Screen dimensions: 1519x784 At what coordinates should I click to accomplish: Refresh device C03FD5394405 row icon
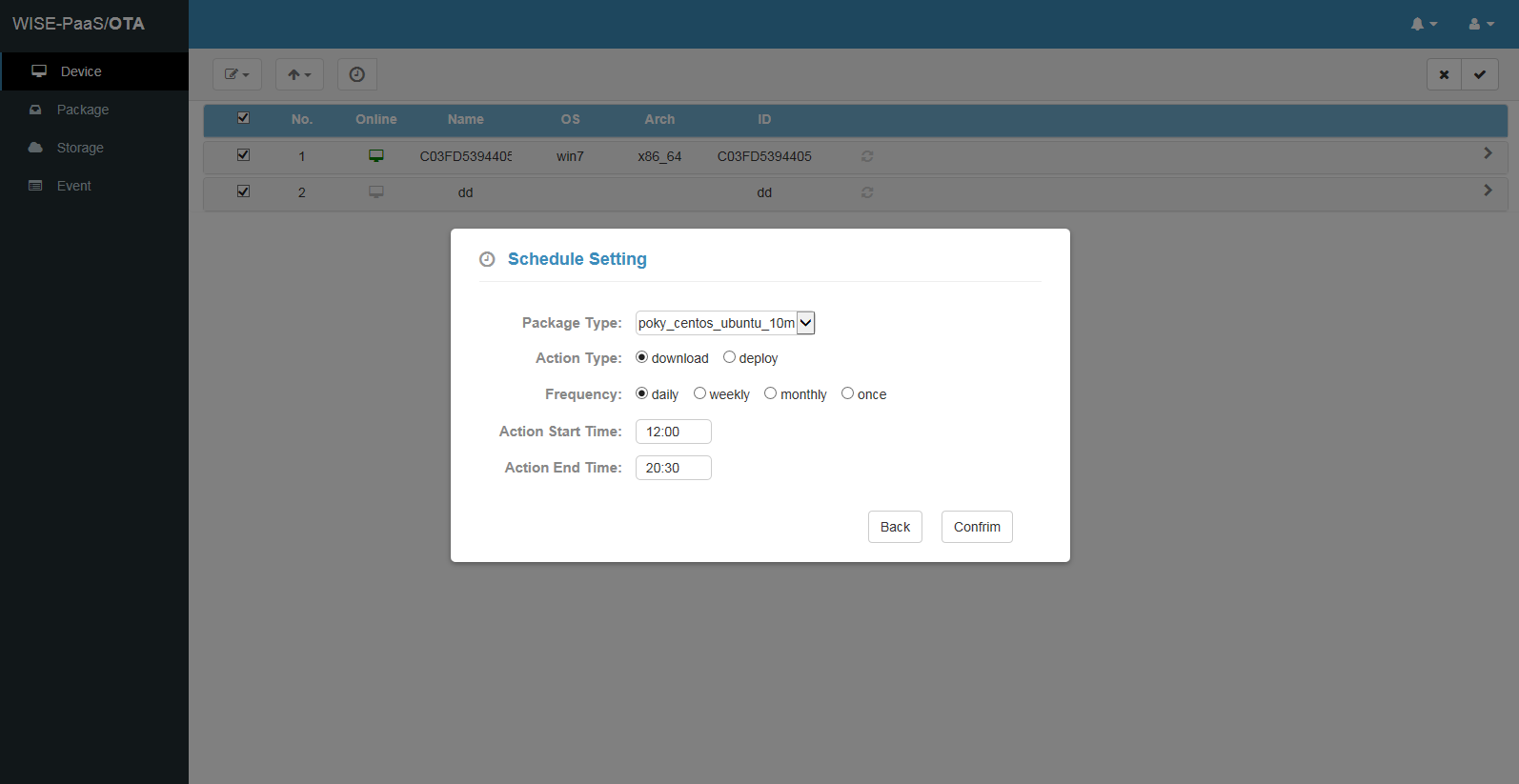click(x=867, y=156)
